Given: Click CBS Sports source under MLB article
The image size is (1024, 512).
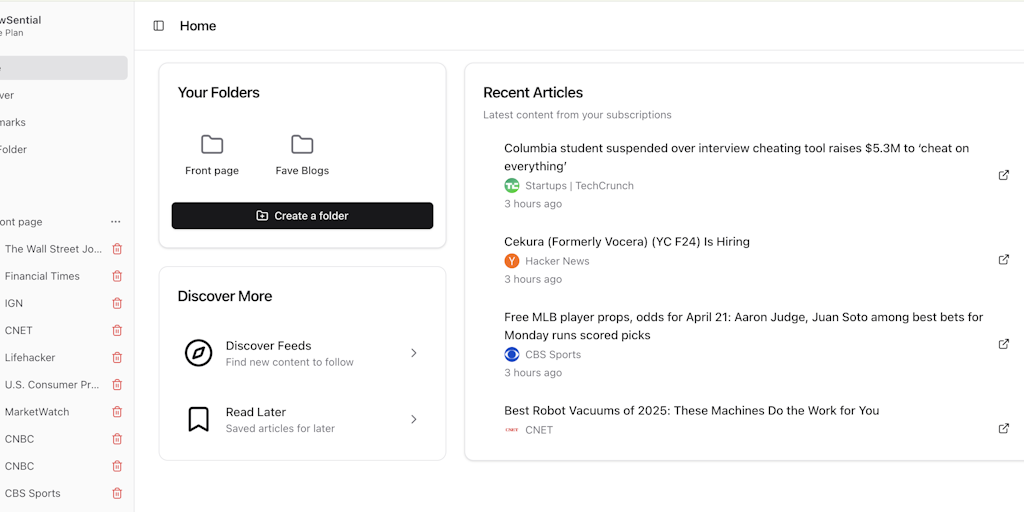Looking at the screenshot, I should coord(553,355).
